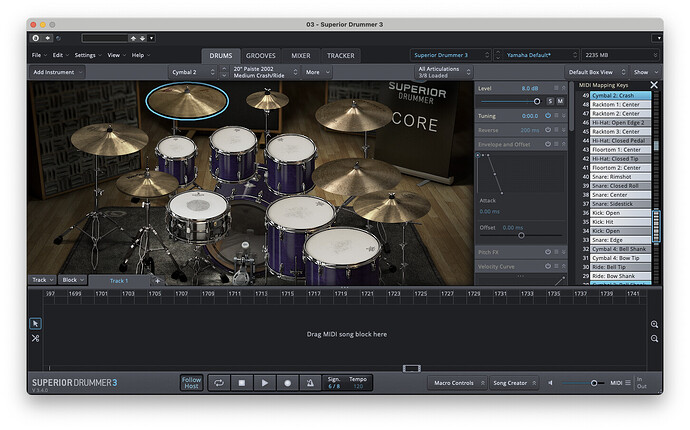
Task: Open the View menu
Action: (x=116, y=55)
